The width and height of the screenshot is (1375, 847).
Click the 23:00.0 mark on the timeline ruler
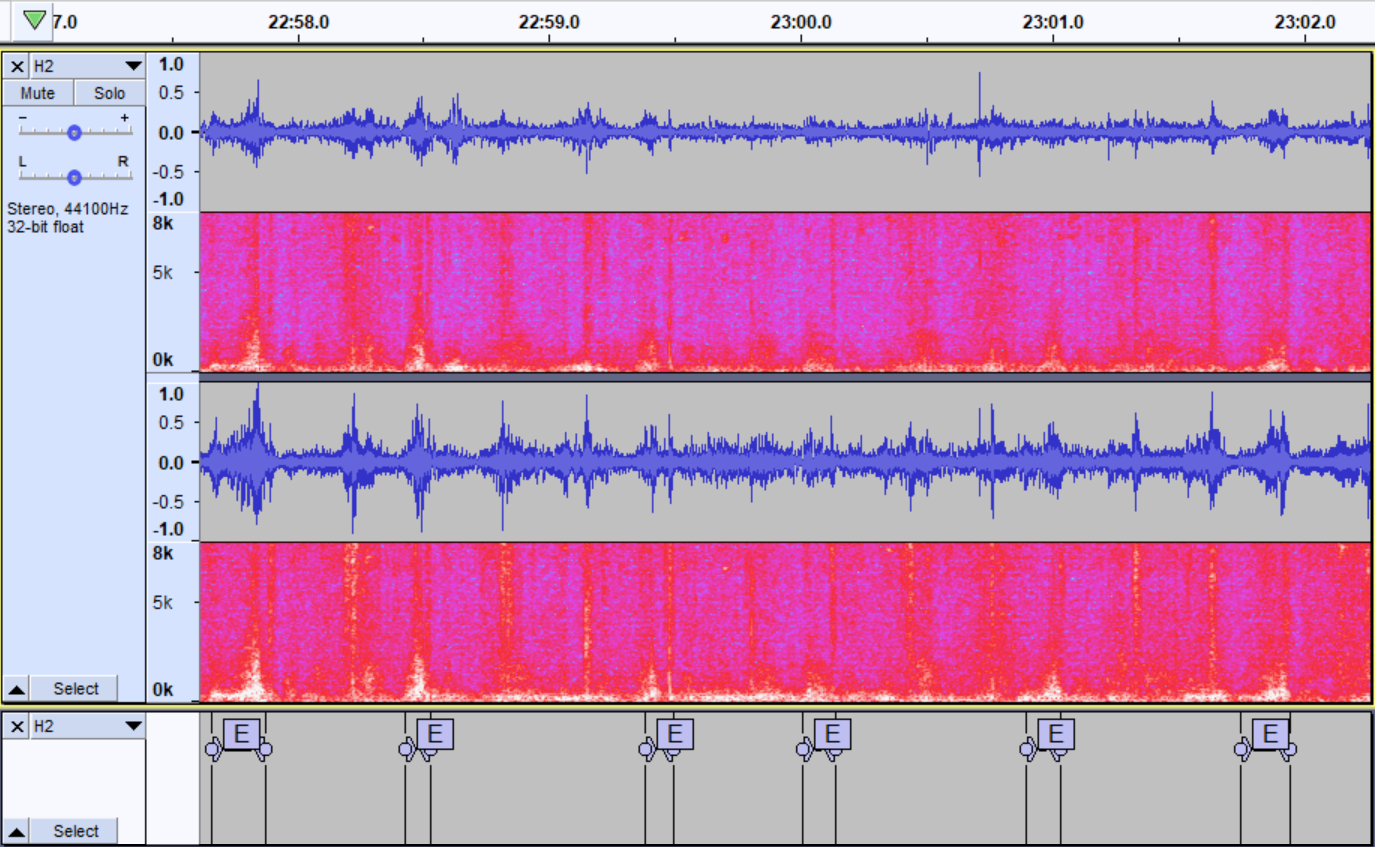coord(801,21)
